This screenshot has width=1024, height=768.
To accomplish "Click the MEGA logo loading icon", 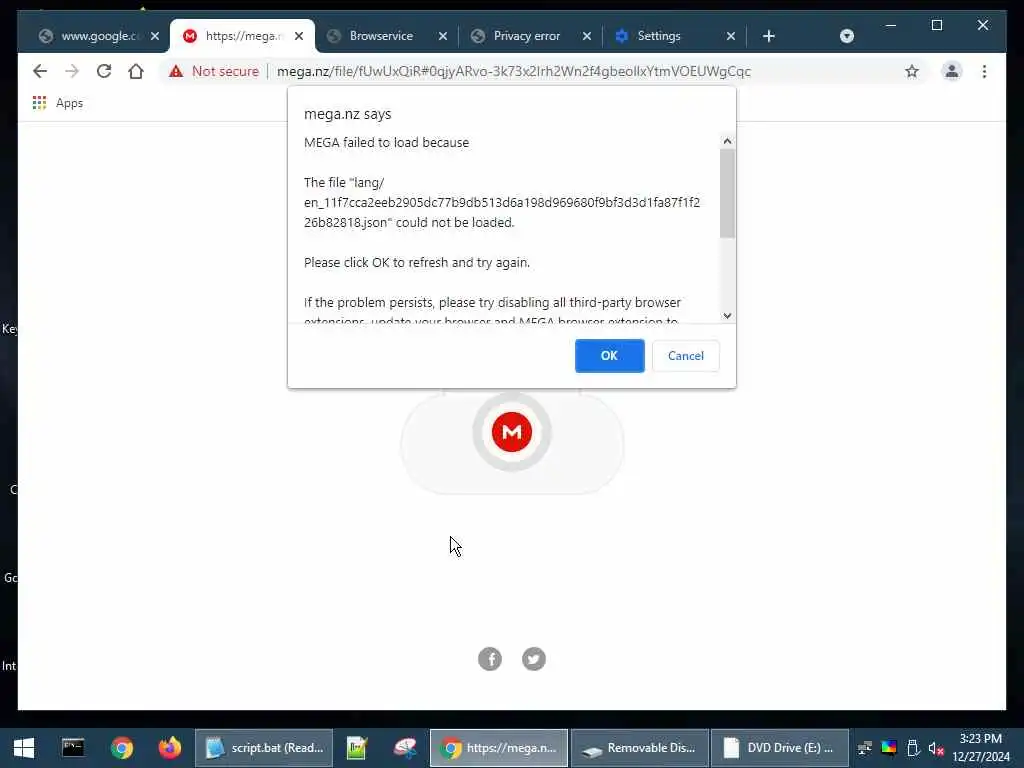I will tap(512, 432).
